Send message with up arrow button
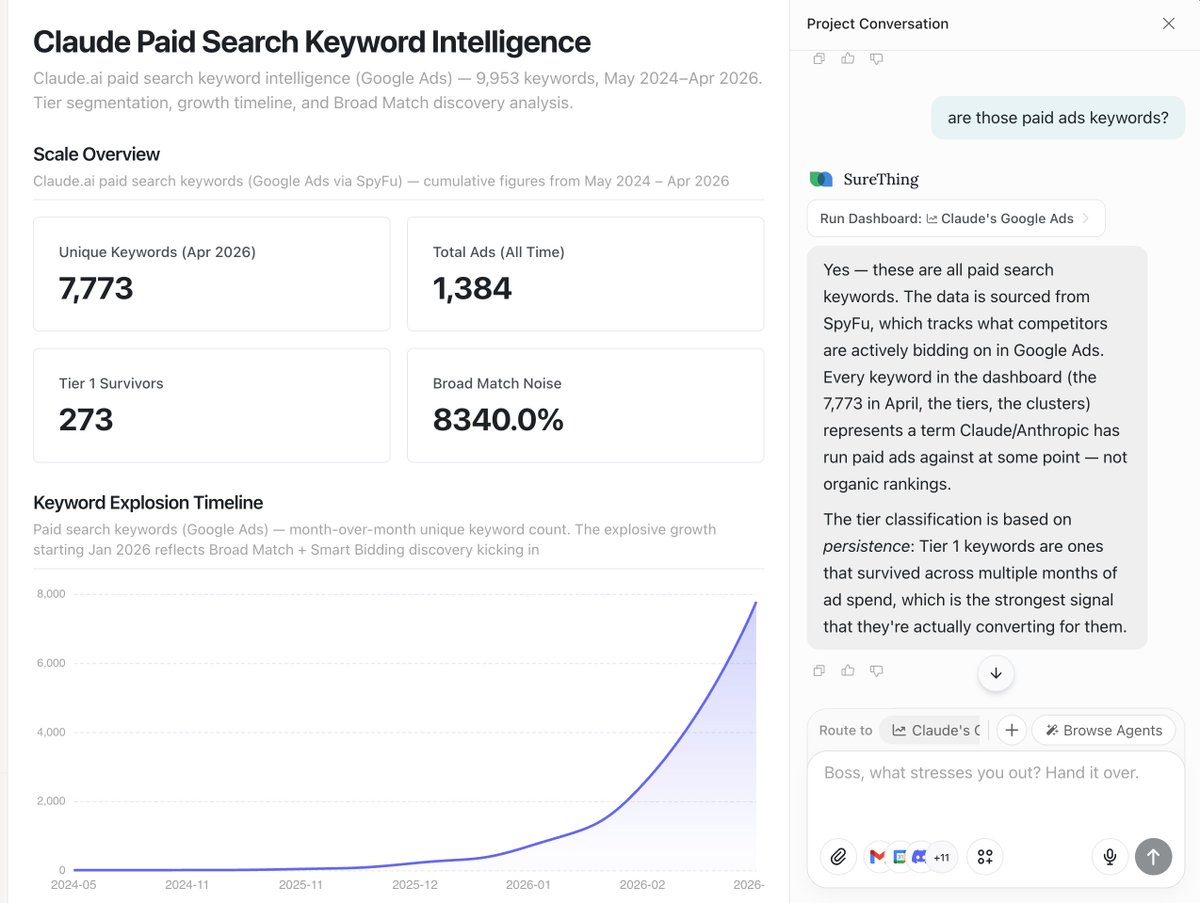Image resolution: width=1200 pixels, height=903 pixels. click(x=1153, y=857)
